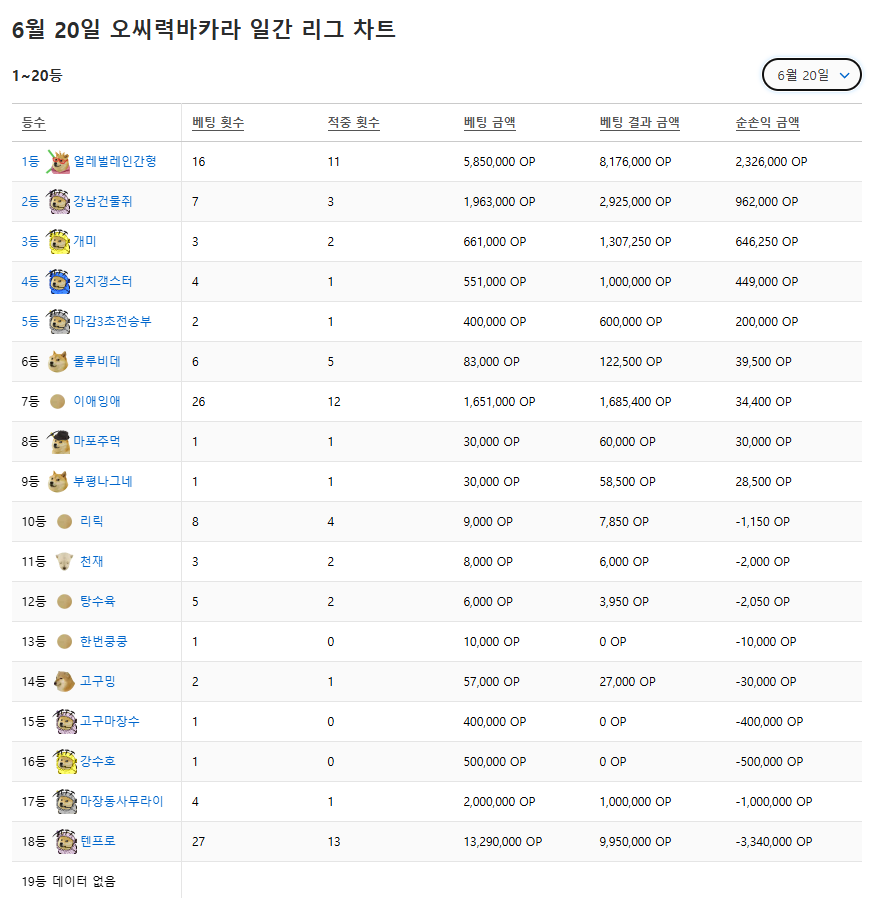Sort by the 베팅 금액 column header
The height and width of the screenshot is (898, 872).
pos(490,123)
